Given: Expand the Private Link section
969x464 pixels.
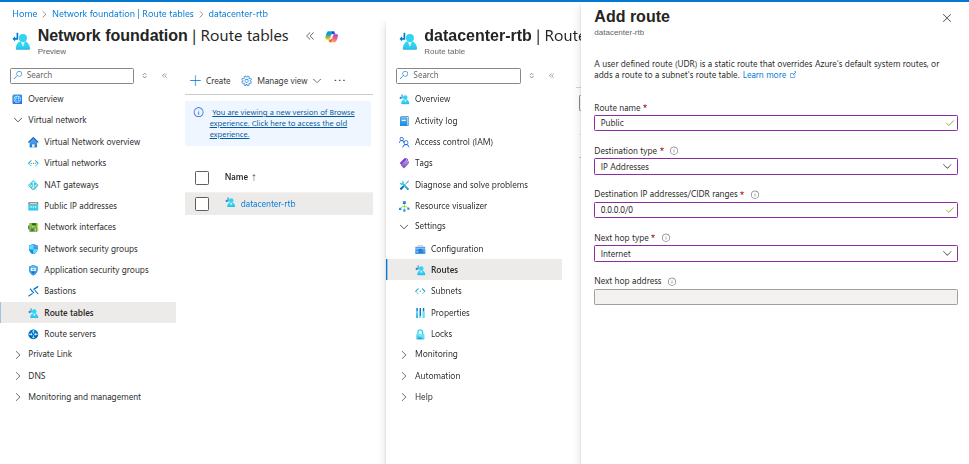Looking at the screenshot, I should (18, 354).
